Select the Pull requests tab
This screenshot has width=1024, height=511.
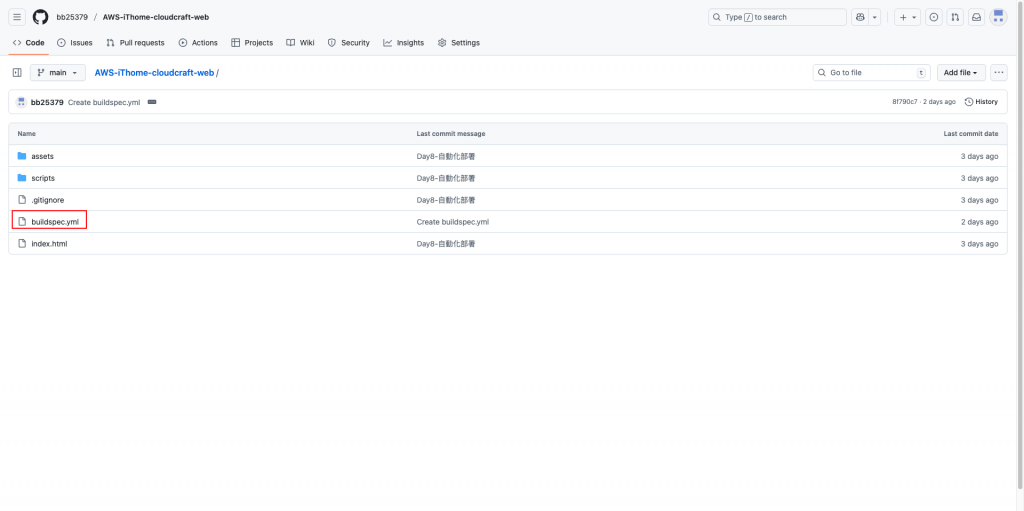(135, 42)
